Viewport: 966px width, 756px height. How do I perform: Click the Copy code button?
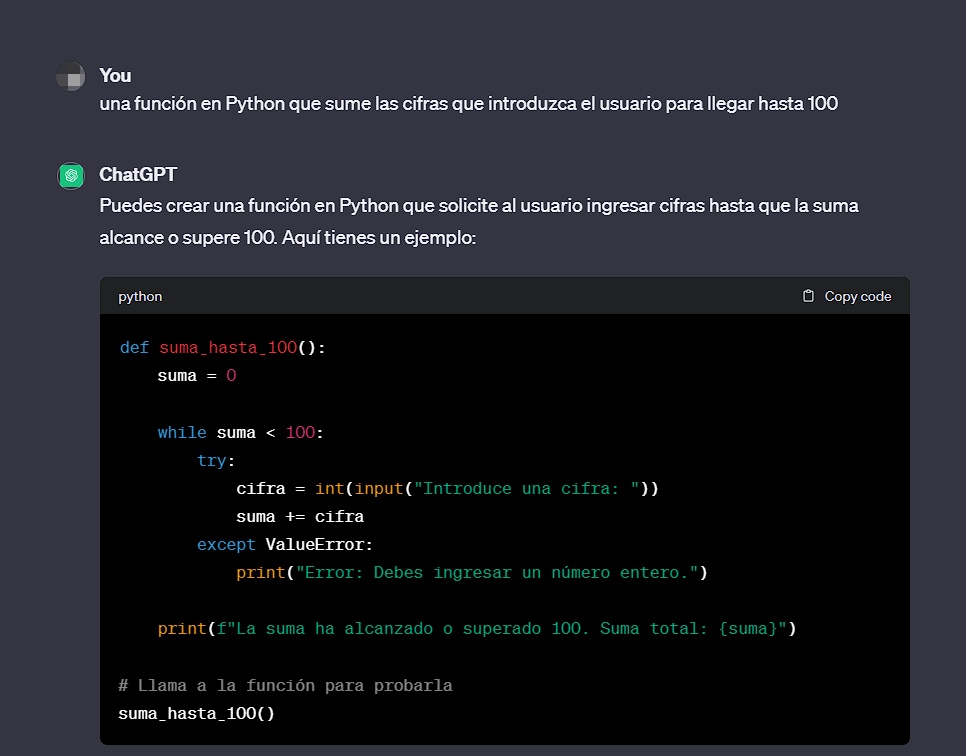(x=847, y=296)
